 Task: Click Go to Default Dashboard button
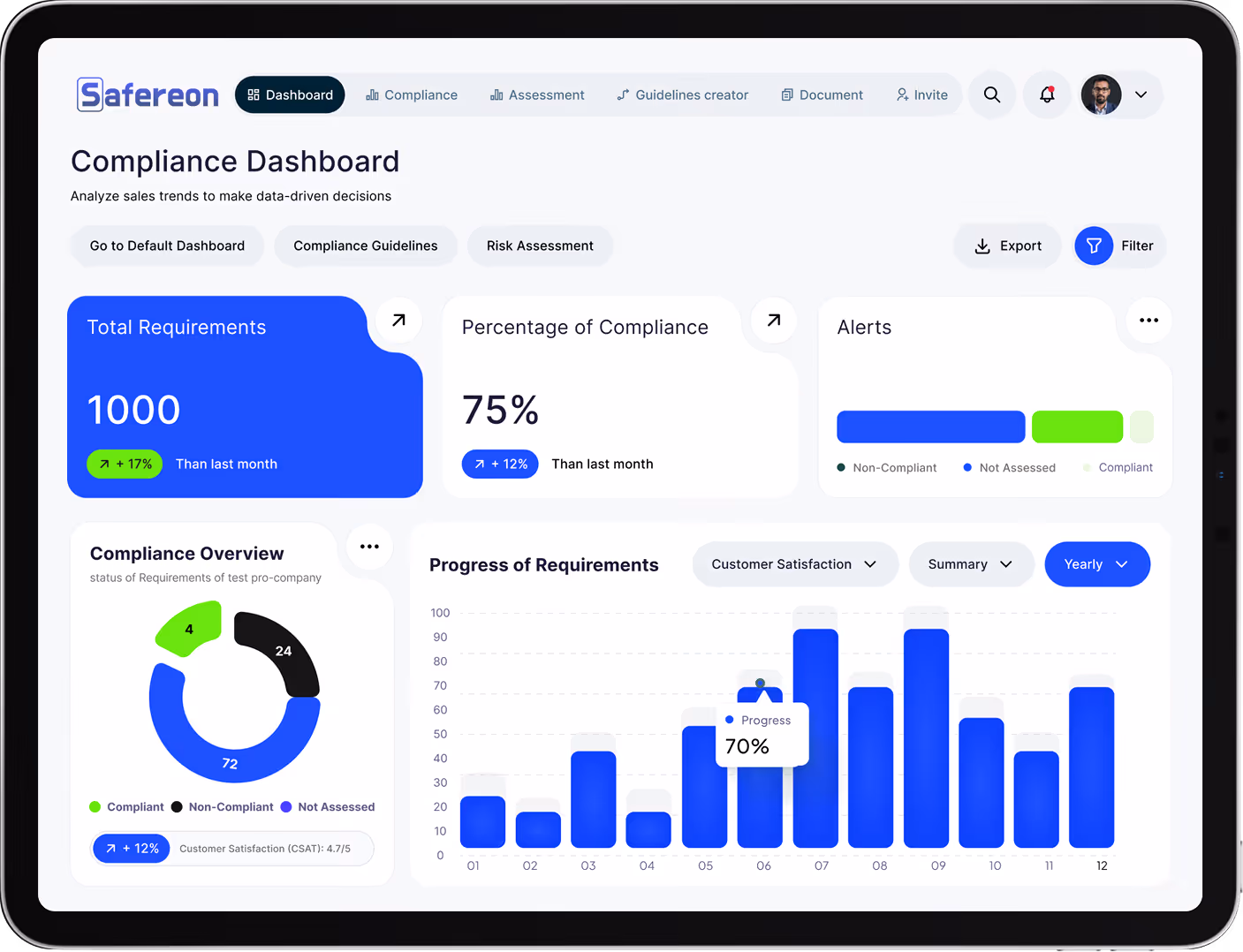167,246
